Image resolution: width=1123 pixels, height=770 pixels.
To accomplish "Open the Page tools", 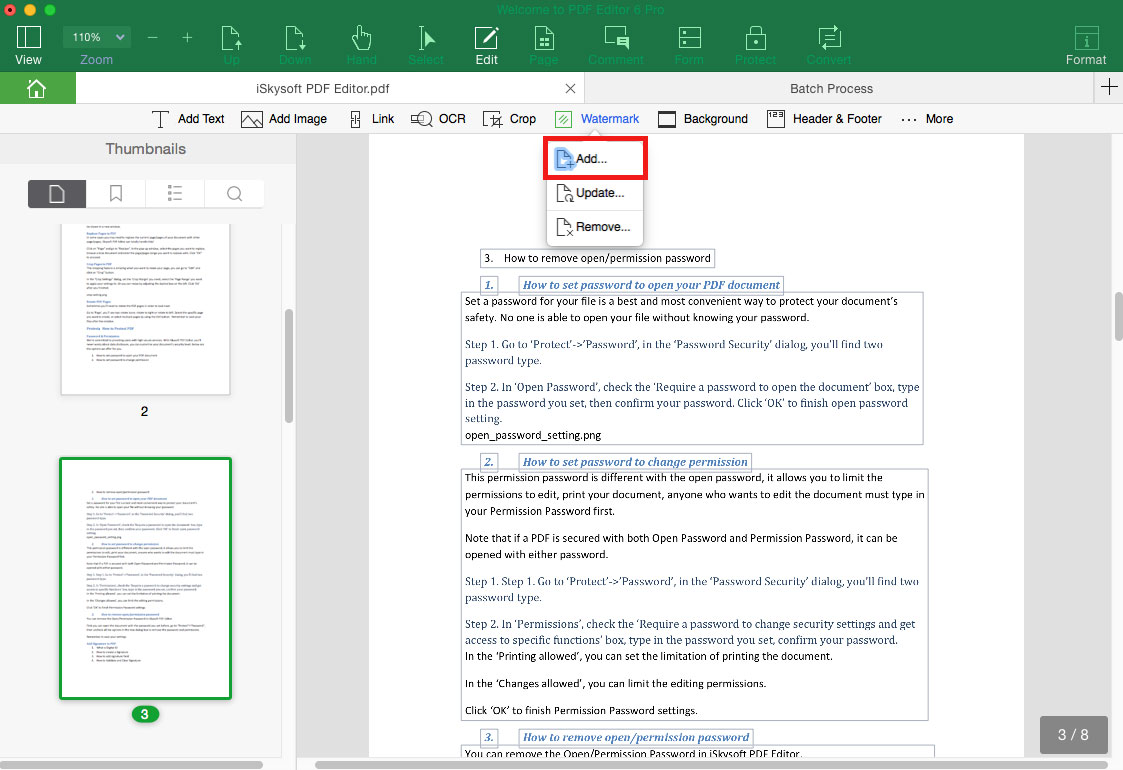I will (544, 45).
